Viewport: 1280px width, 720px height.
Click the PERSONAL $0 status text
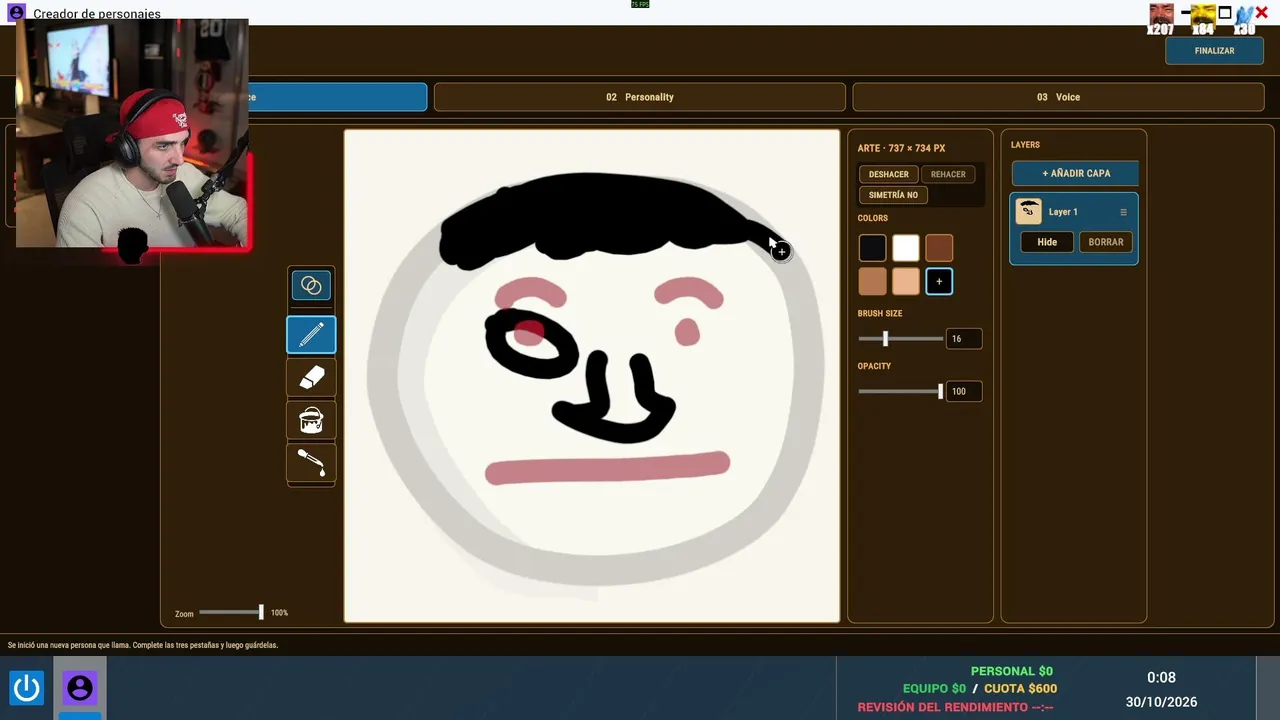[x=1011, y=671]
